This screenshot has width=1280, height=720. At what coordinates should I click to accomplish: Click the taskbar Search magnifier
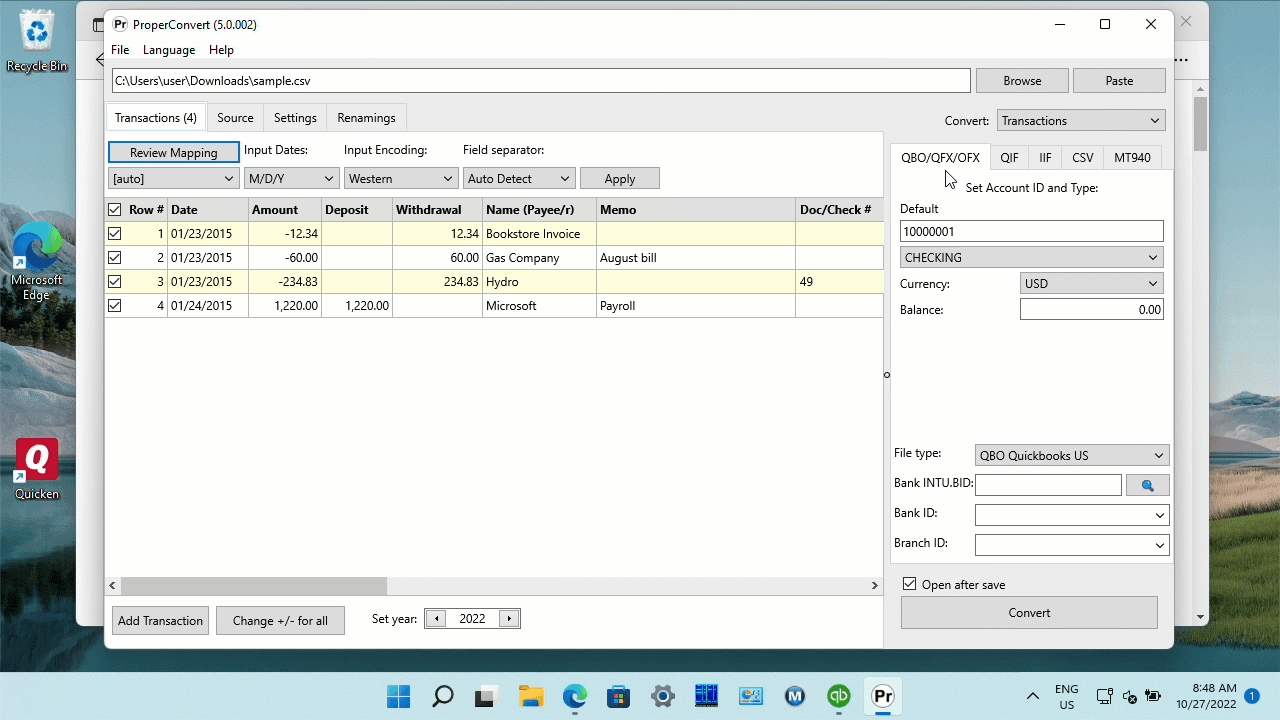tap(442, 696)
